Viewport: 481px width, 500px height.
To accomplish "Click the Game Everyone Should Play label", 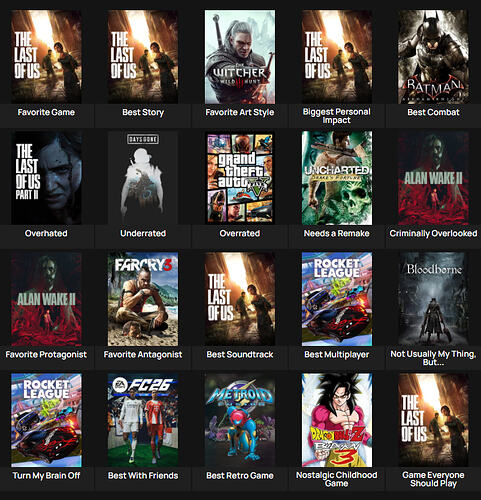I will point(433,479).
